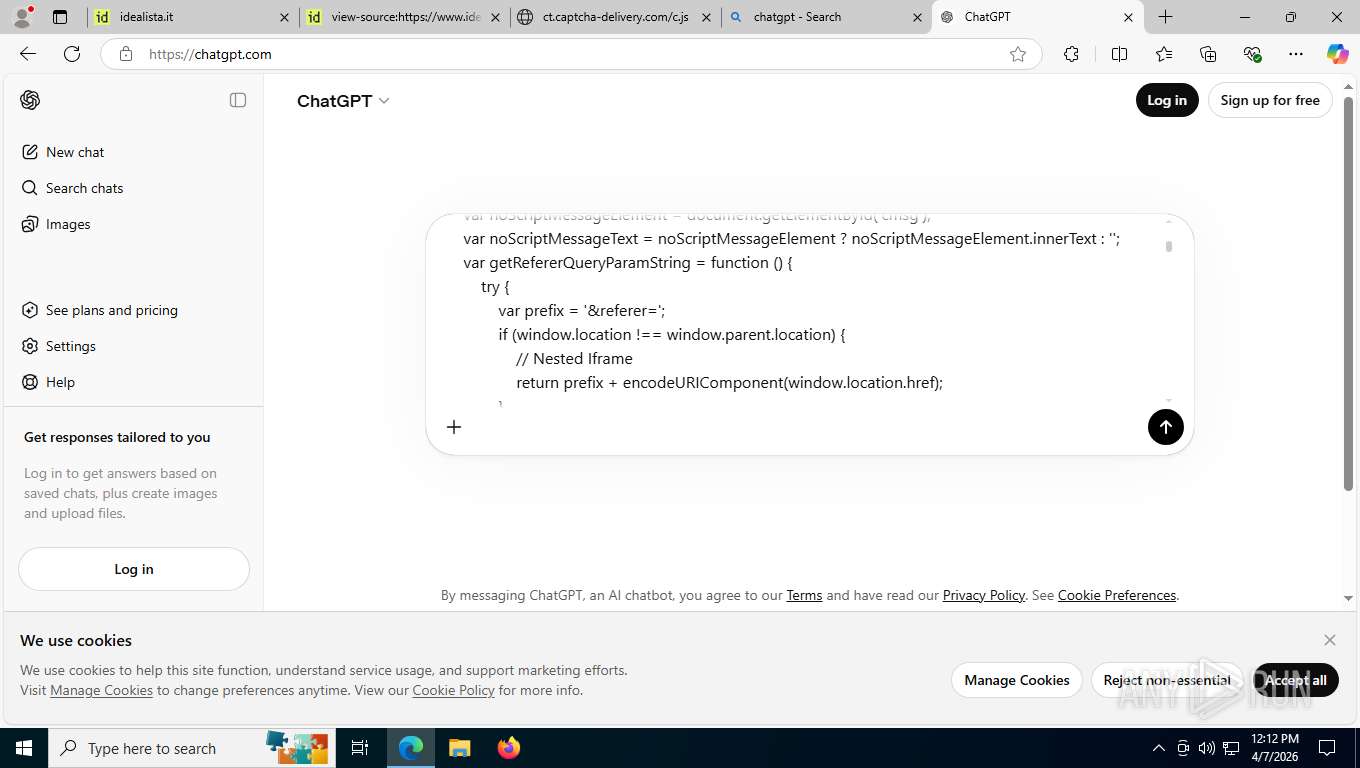Close the idealista.it tab

tap(284, 17)
